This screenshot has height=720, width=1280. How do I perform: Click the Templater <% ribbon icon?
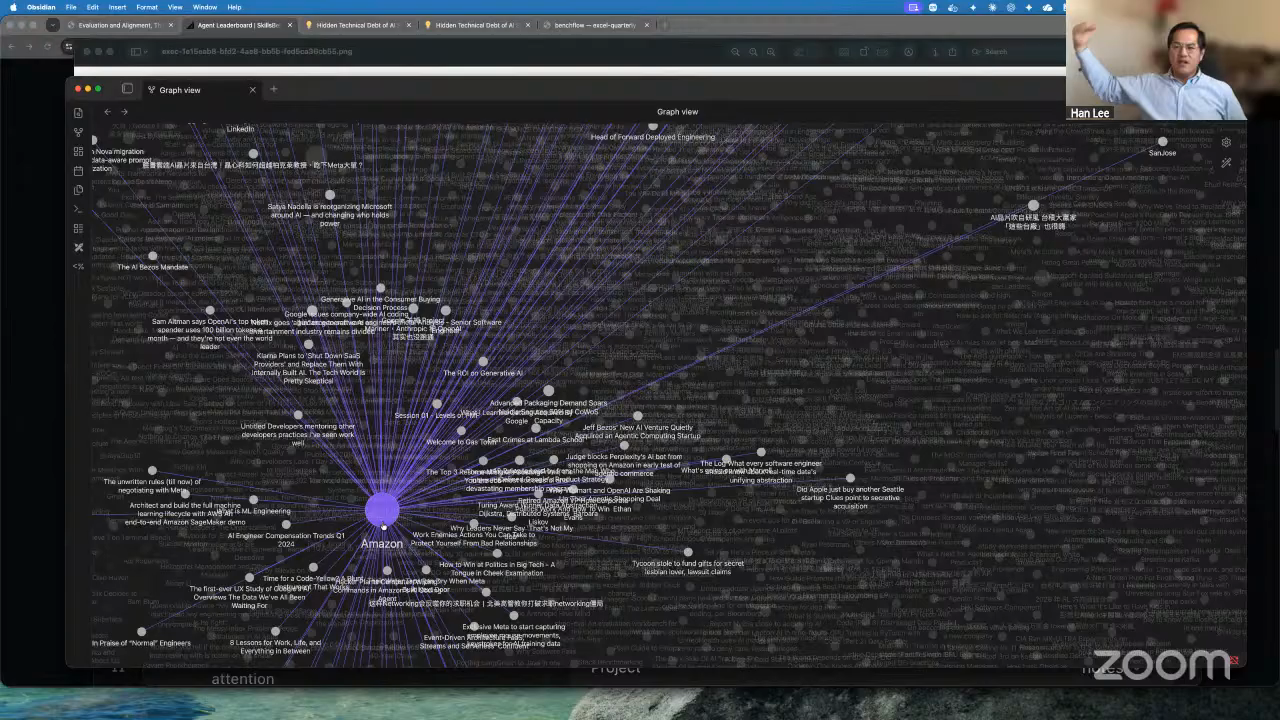(79, 266)
